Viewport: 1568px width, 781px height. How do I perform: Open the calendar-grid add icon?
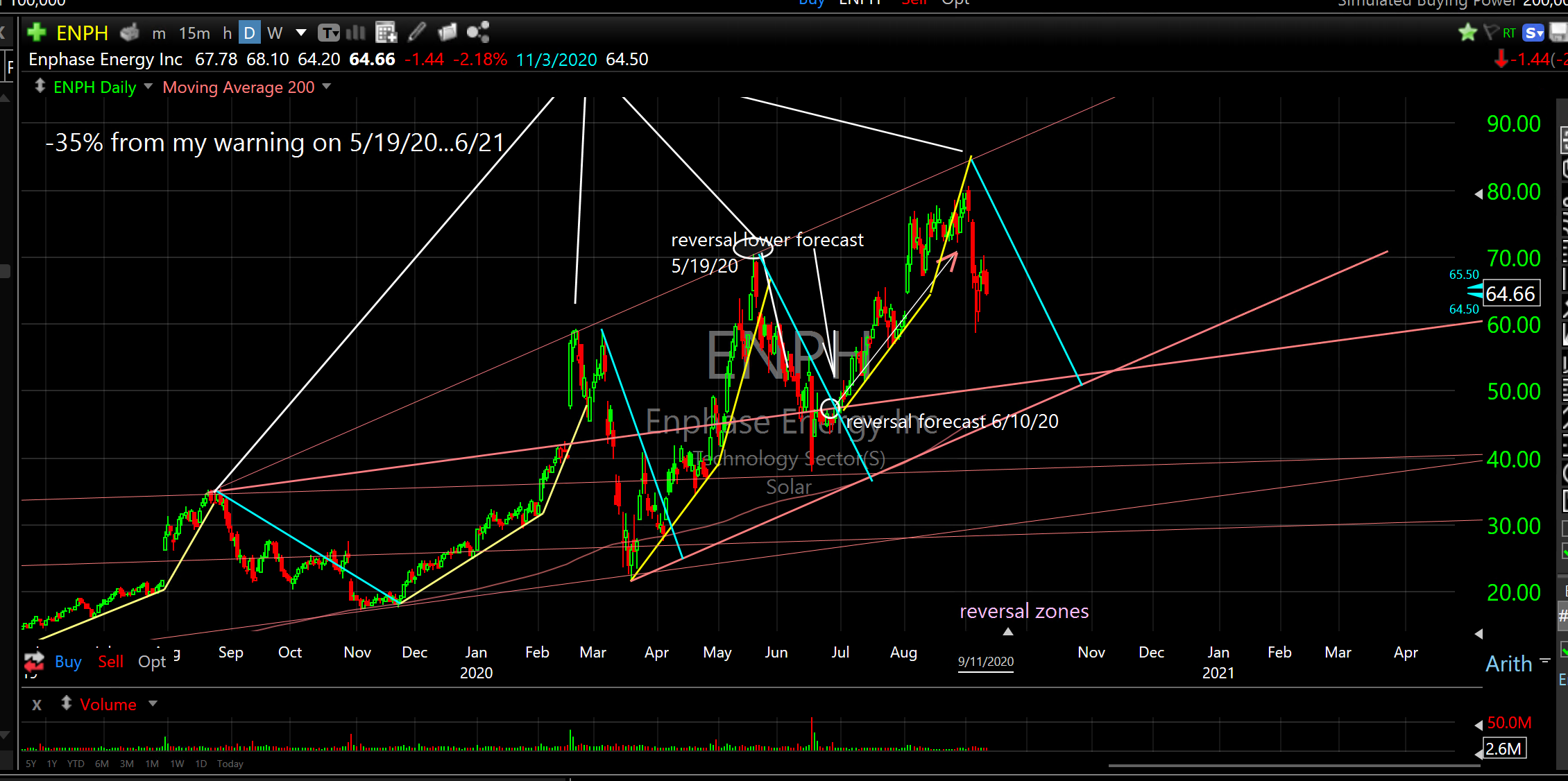coord(385,32)
